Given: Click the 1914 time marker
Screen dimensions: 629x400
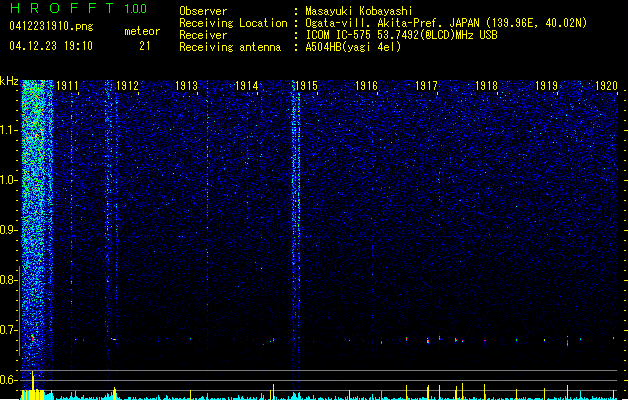Looking at the screenshot, I should pyautogui.click(x=246, y=86).
